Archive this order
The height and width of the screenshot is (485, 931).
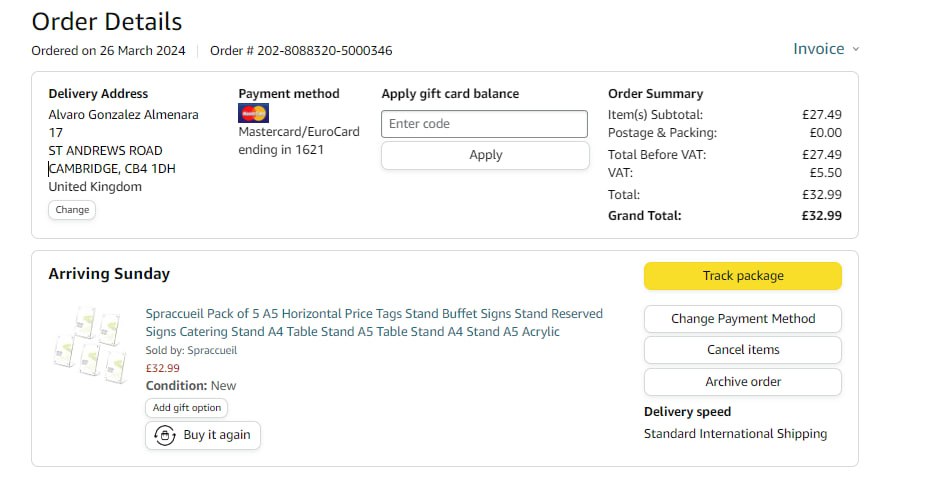coord(742,381)
